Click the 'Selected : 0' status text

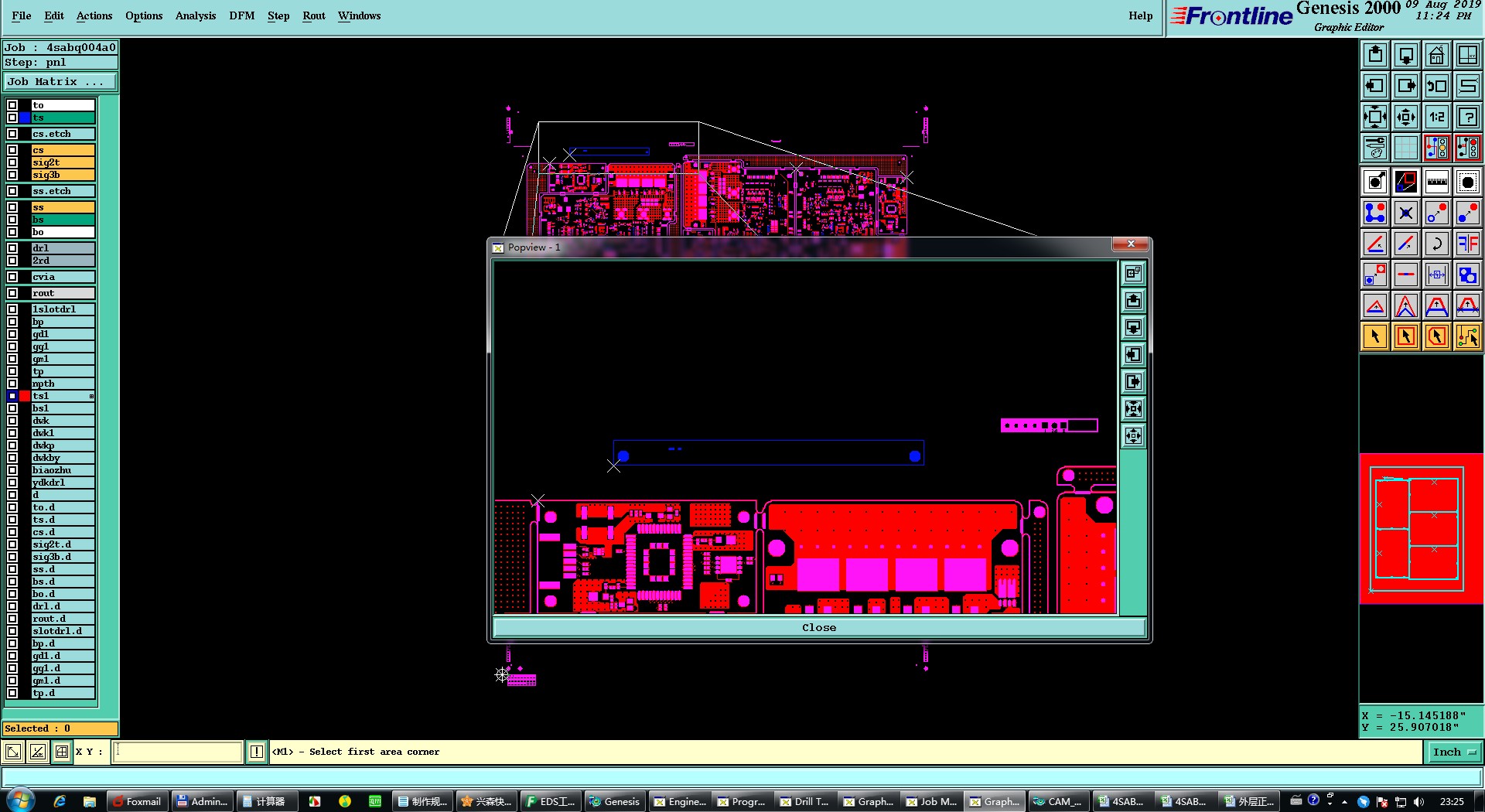pyautogui.click(x=37, y=728)
